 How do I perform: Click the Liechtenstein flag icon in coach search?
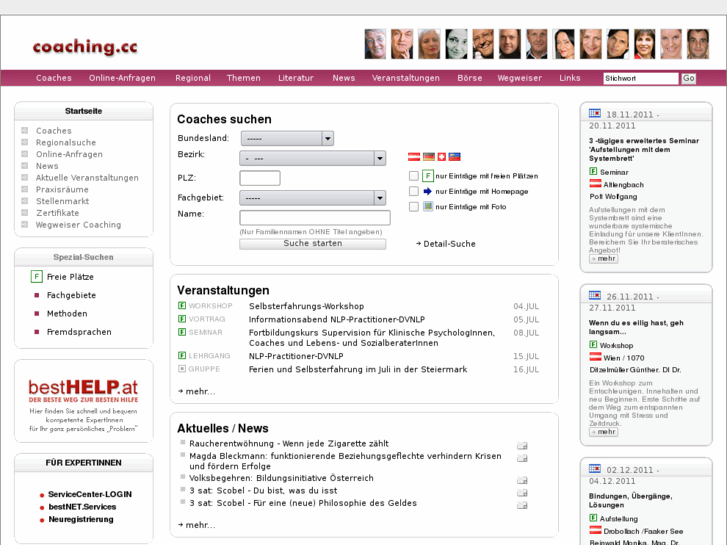click(x=455, y=157)
